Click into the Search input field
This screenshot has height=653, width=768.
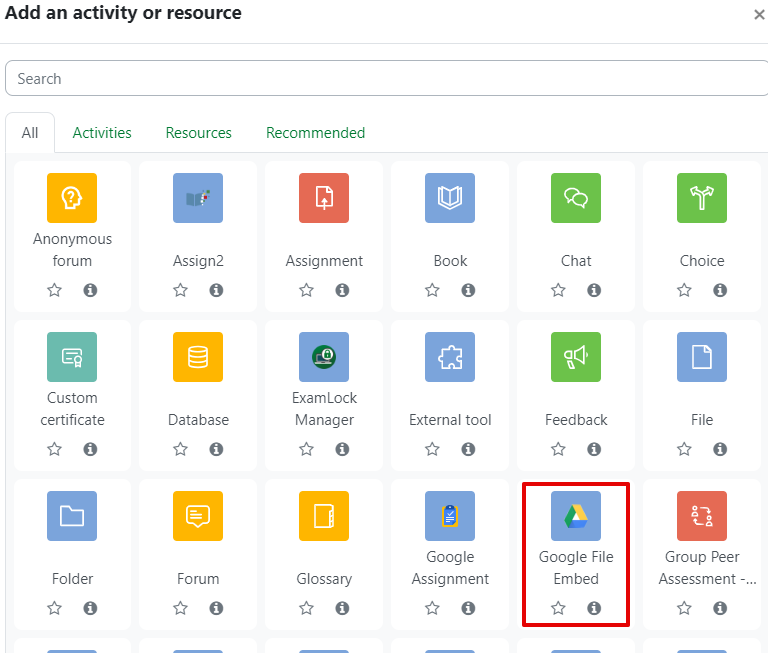(384, 79)
